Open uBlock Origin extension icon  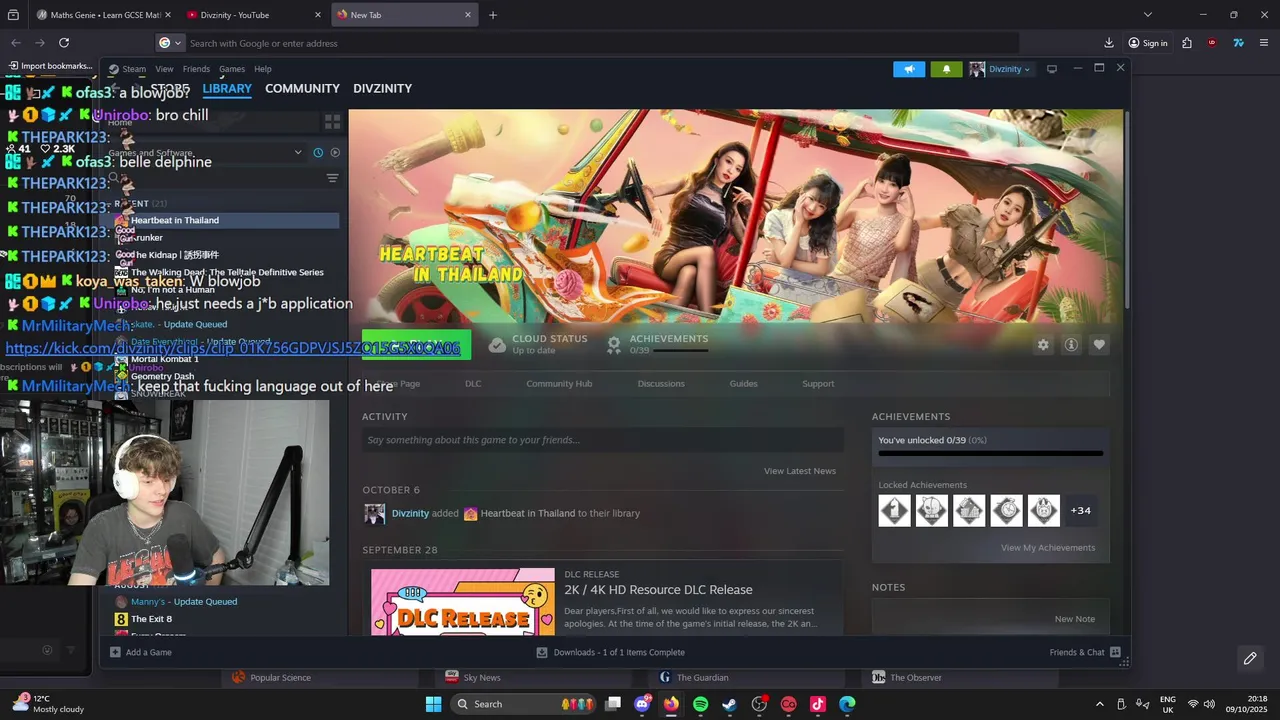1212,43
